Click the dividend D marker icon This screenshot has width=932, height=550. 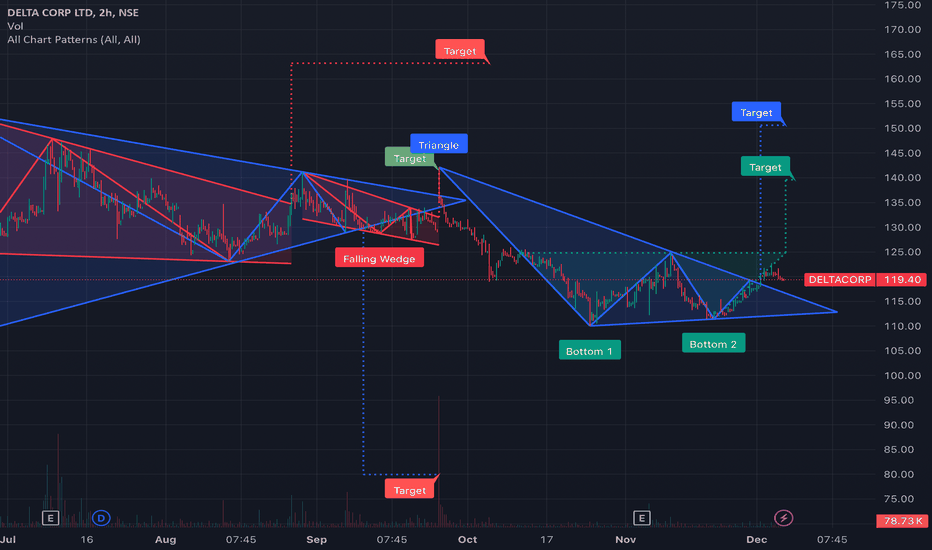[x=101, y=518]
